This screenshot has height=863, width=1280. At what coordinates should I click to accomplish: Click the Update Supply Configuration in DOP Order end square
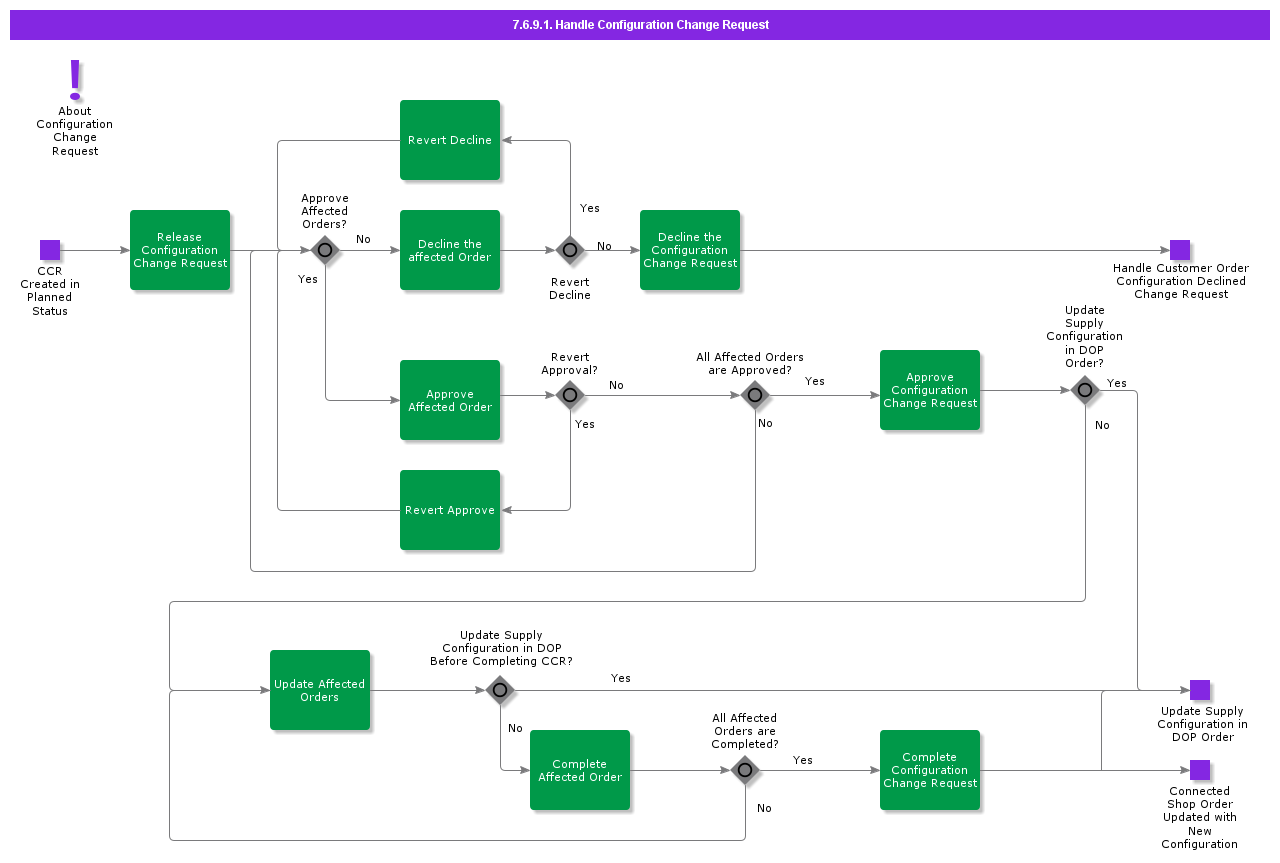[1200, 690]
